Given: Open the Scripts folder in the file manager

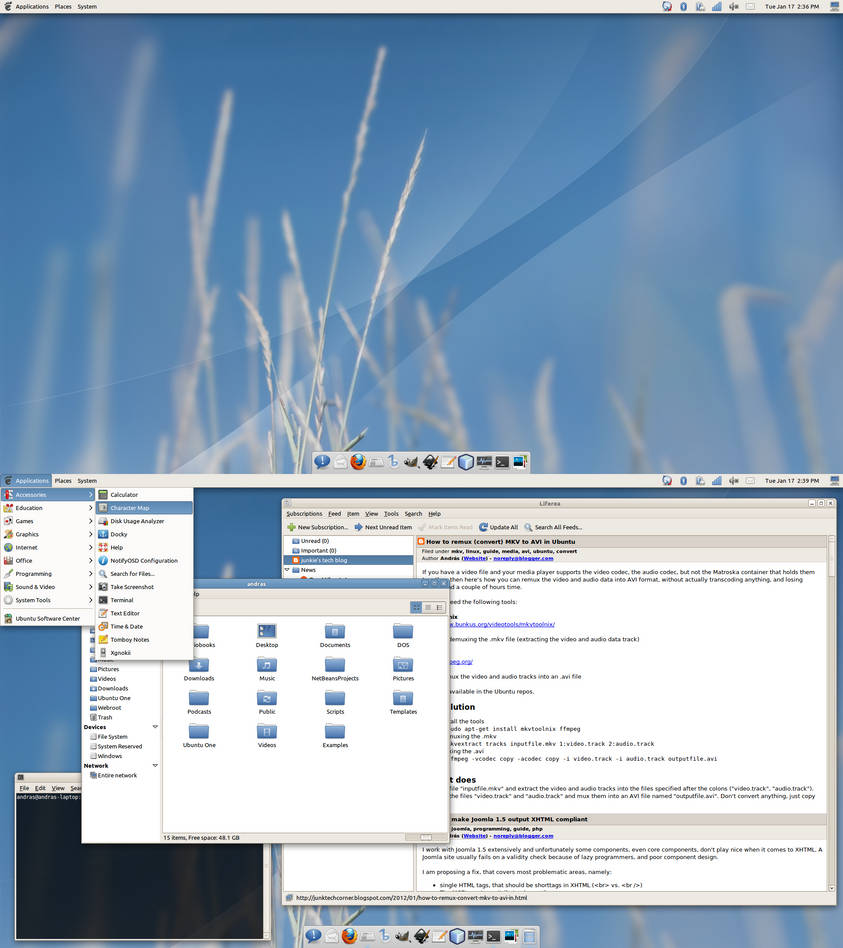Looking at the screenshot, I should [x=335, y=702].
